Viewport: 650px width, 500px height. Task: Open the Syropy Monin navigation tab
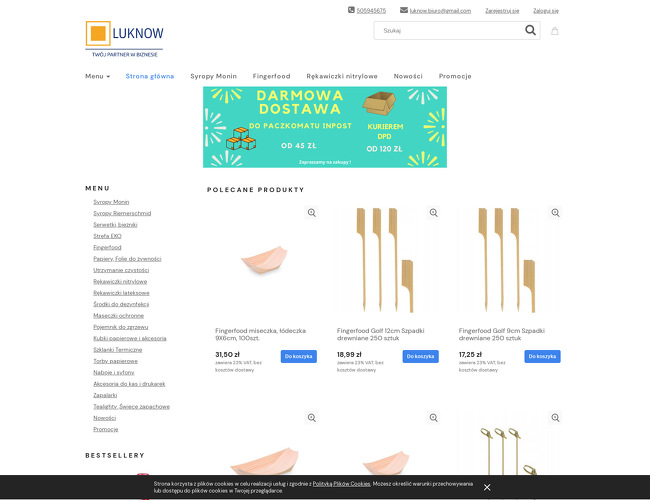[x=213, y=76]
